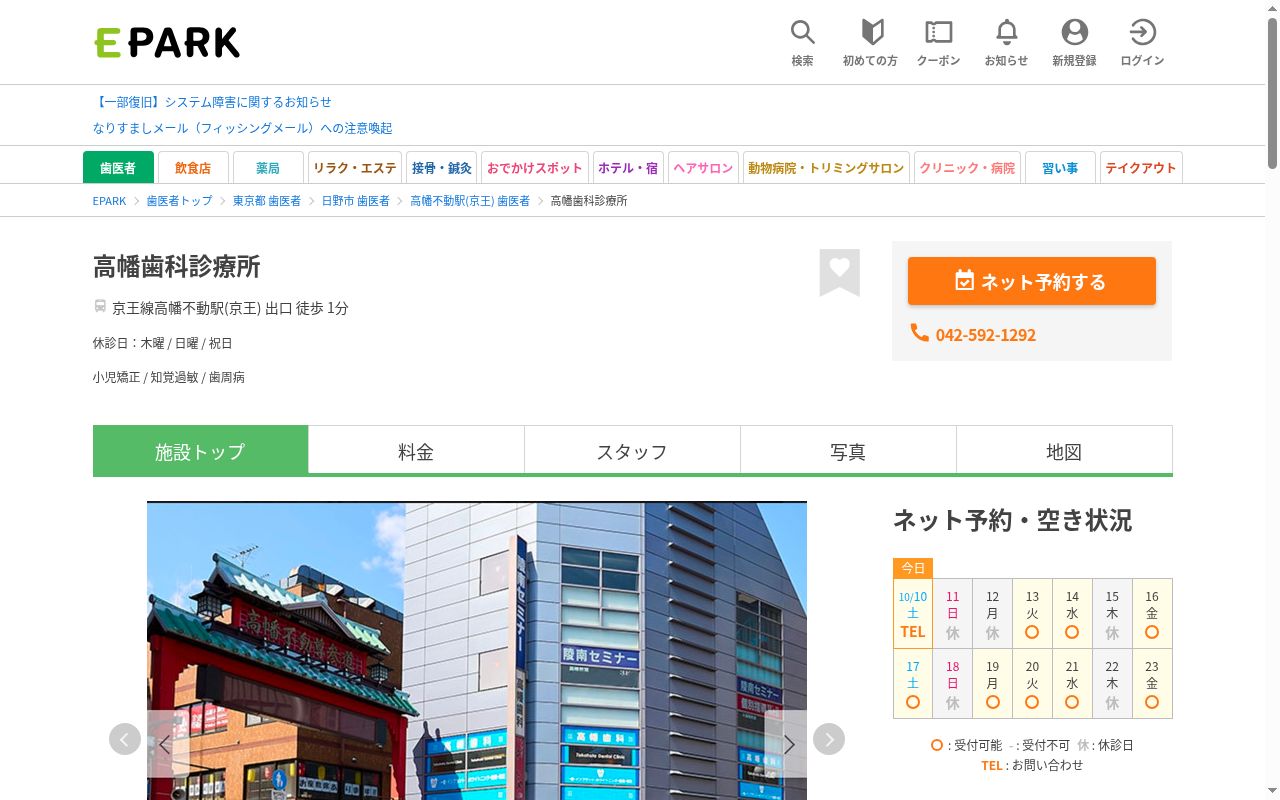Viewport: 1280px width, 800px height.
Task: Open the クーポン coupon icon
Action: point(938,43)
